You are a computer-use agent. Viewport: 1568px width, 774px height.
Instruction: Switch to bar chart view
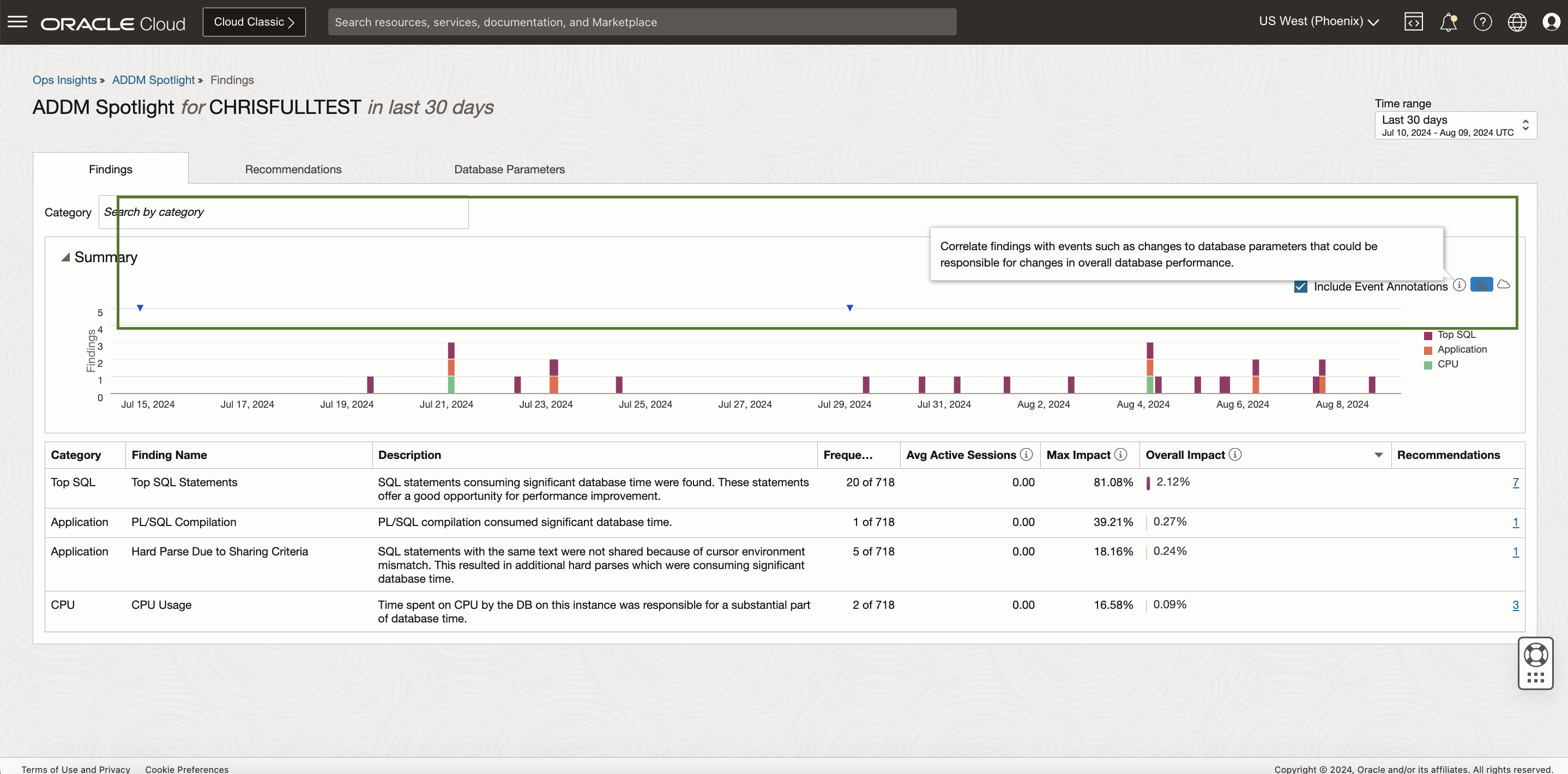pos(1481,284)
